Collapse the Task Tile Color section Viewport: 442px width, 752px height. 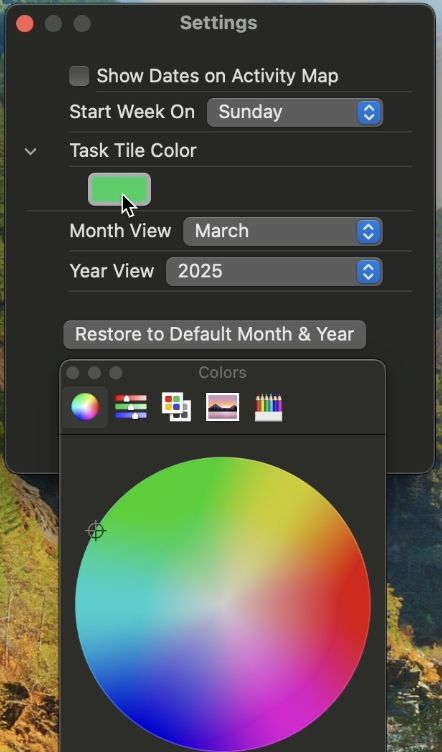point(31,152)
